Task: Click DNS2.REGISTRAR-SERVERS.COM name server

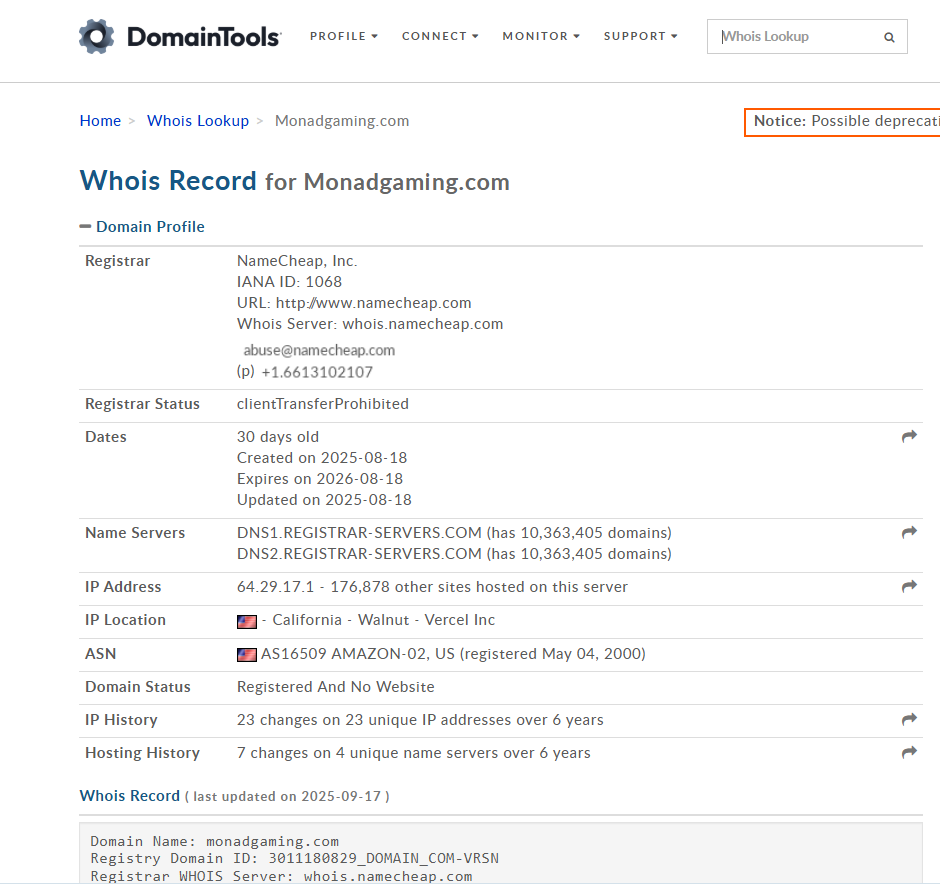Action: pyautogui.click(x=359, y=554)
